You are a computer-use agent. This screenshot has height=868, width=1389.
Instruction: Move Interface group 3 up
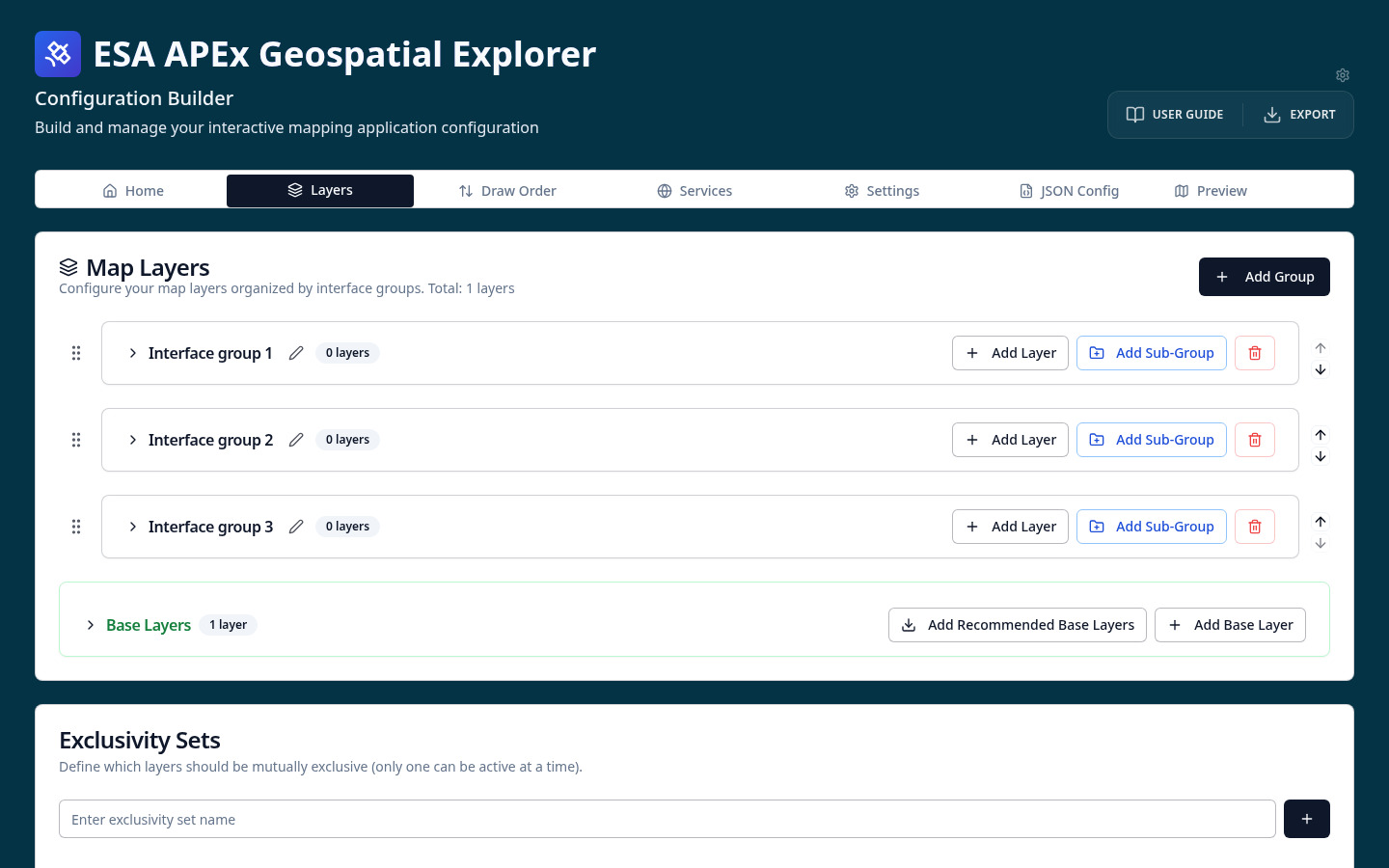click(x=1321, y=522)
